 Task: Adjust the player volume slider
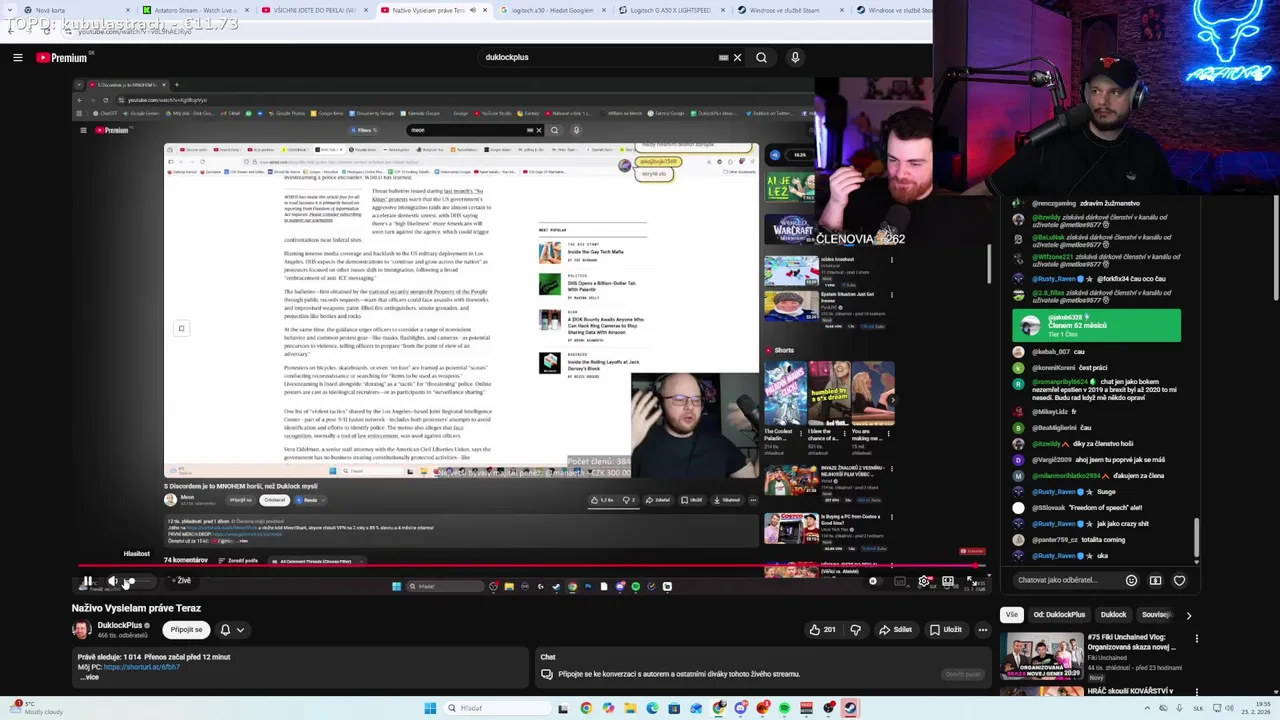coord(140,581)
